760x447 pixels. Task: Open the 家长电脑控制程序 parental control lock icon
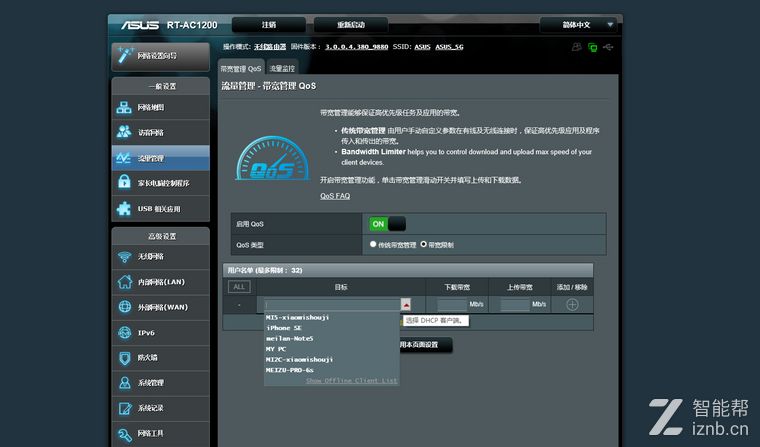point(125,182)
